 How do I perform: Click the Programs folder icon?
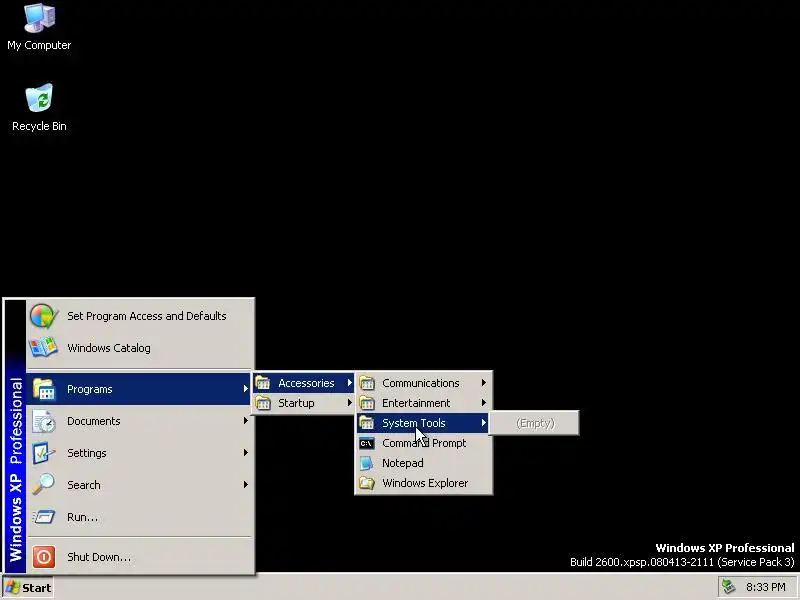tap(44, 389)
